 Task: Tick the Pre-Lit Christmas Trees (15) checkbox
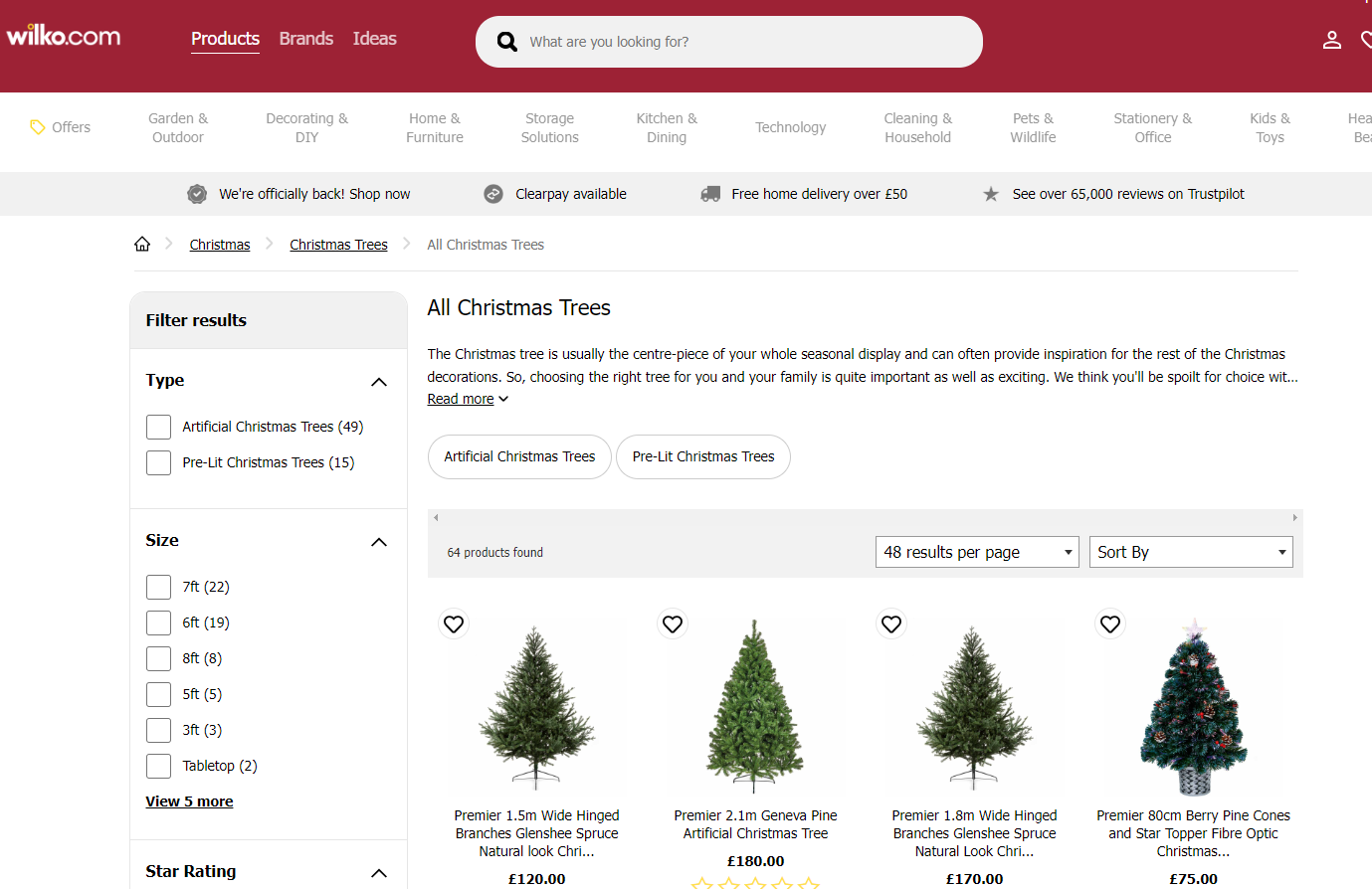pos(158,462)
